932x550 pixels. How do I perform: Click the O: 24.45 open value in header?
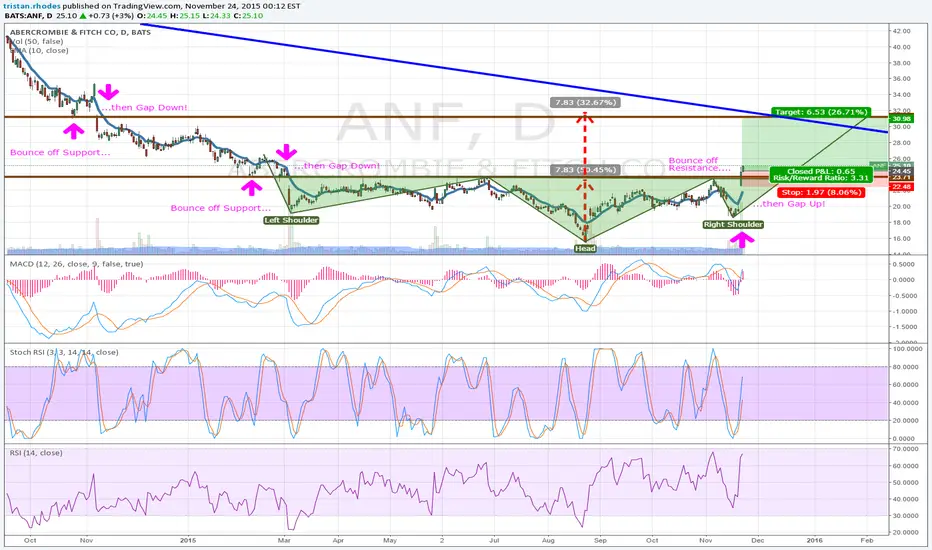[153, 15]
